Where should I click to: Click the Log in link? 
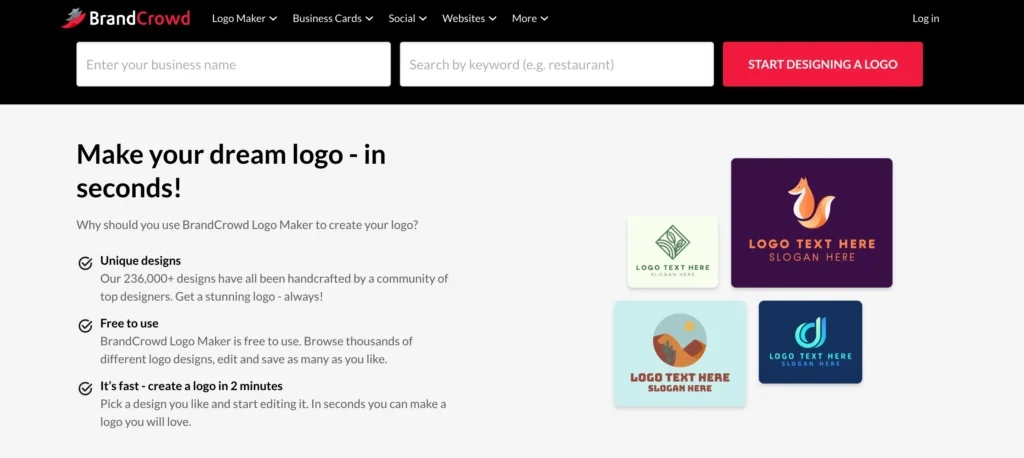coord(925,18)
